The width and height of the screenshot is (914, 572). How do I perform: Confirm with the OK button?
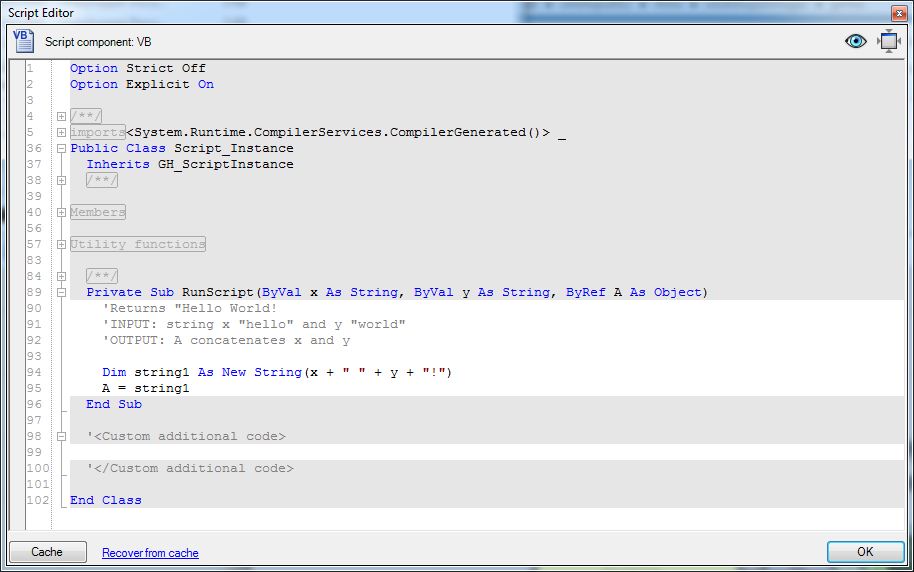tap(865, 552)
